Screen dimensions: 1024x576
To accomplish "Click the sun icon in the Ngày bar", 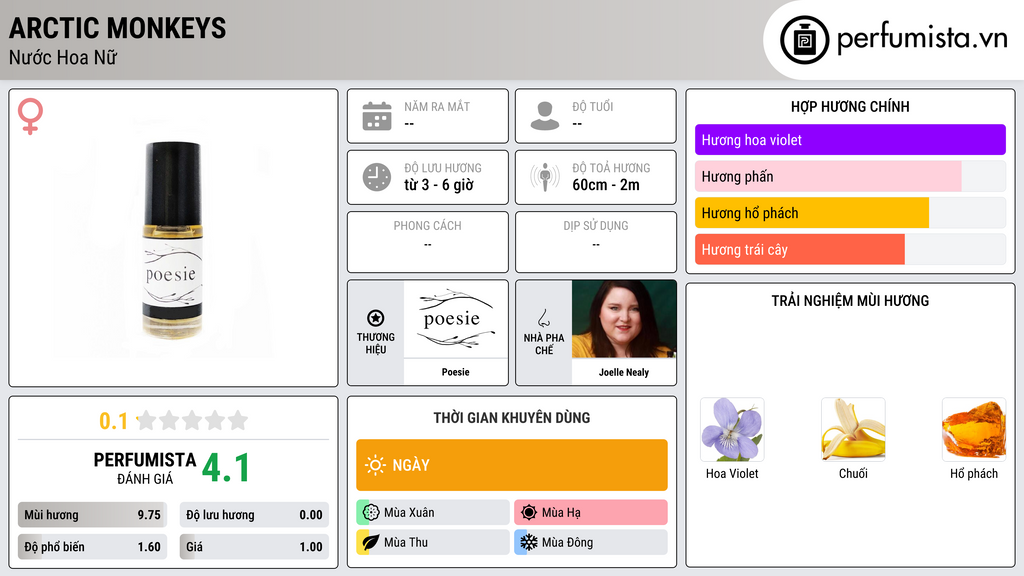I will 375,465.
